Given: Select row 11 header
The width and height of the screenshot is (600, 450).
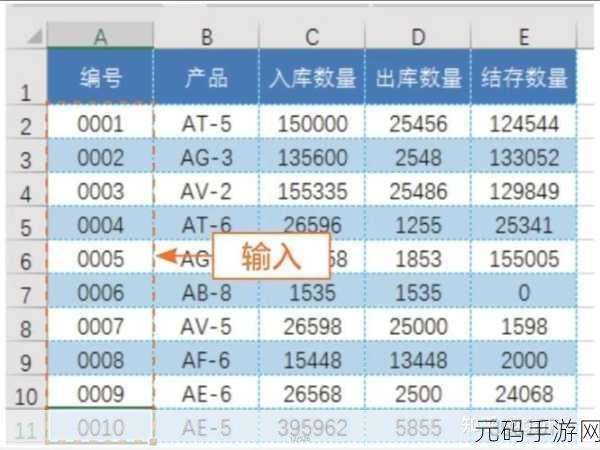Looking at the screenshot, I should pyautogui.click(x=26, y=426).
